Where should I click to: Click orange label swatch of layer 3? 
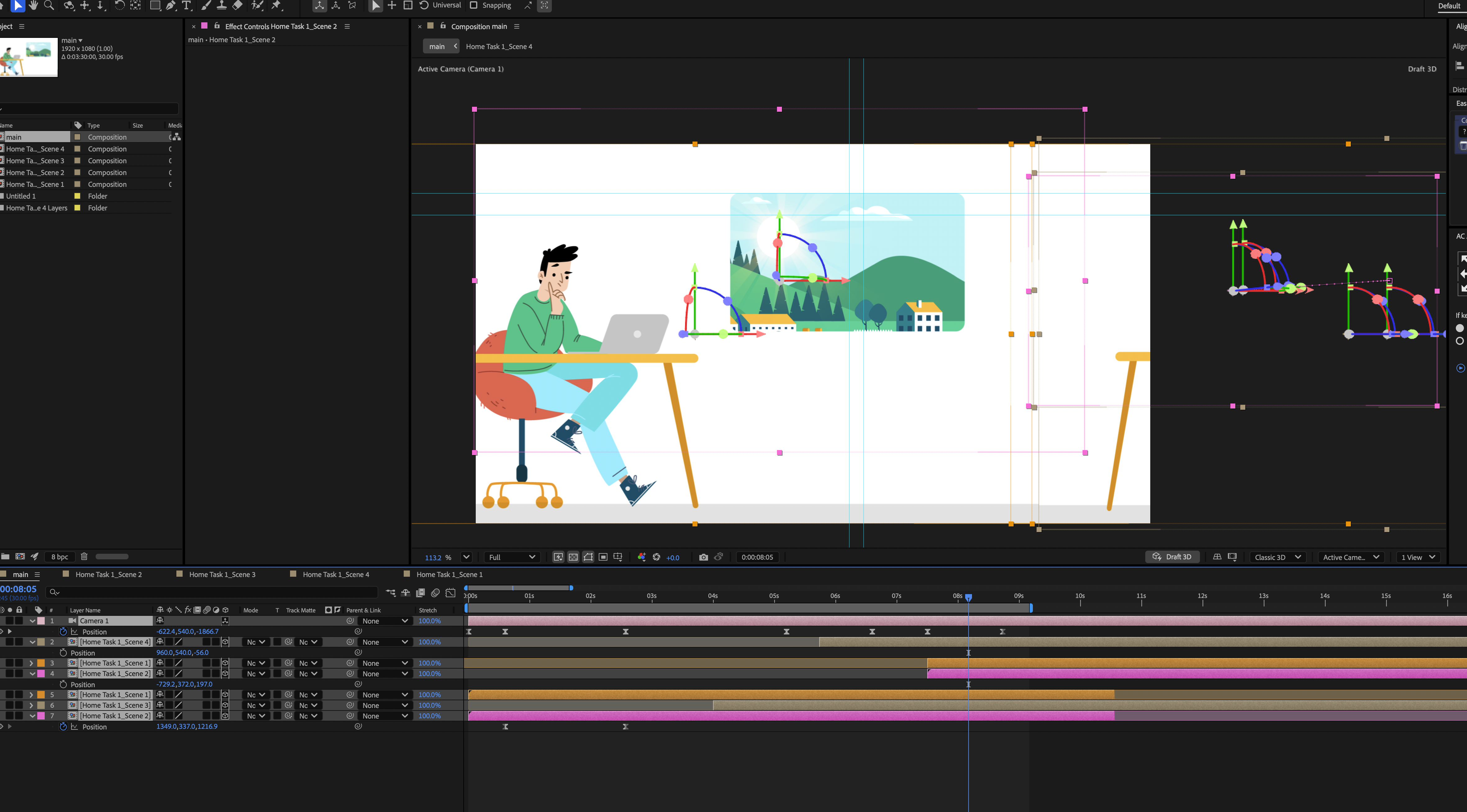coord(41,663)
